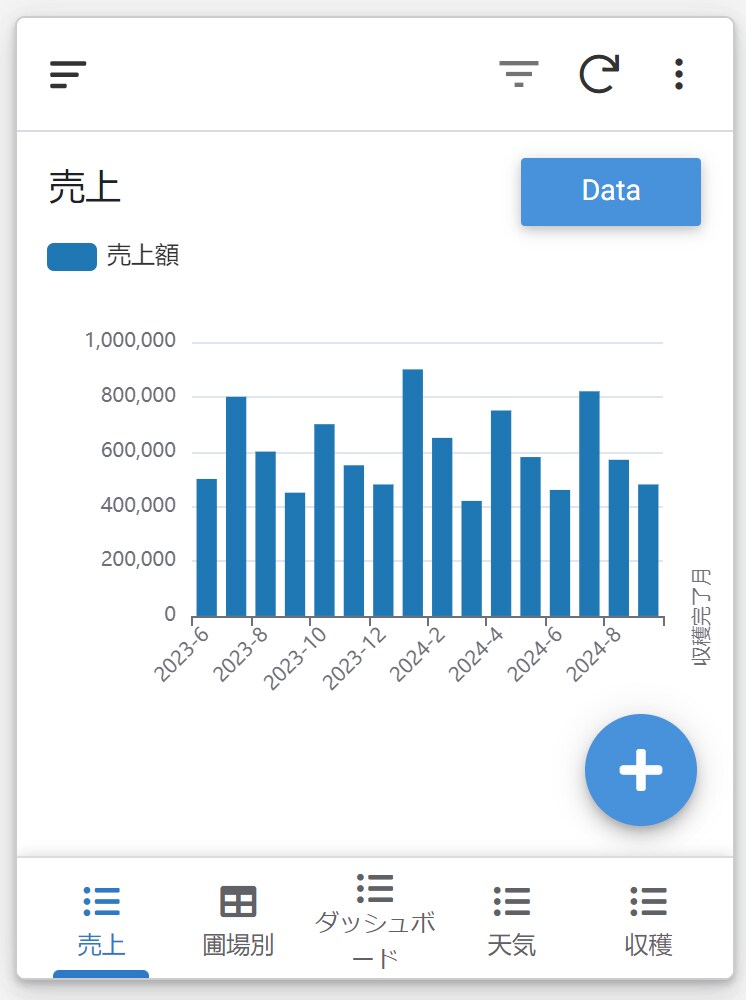The width and height of the screenshot is (746, 1000).
Task: Open the hamburger navigation menu
Action: [68, 75]
